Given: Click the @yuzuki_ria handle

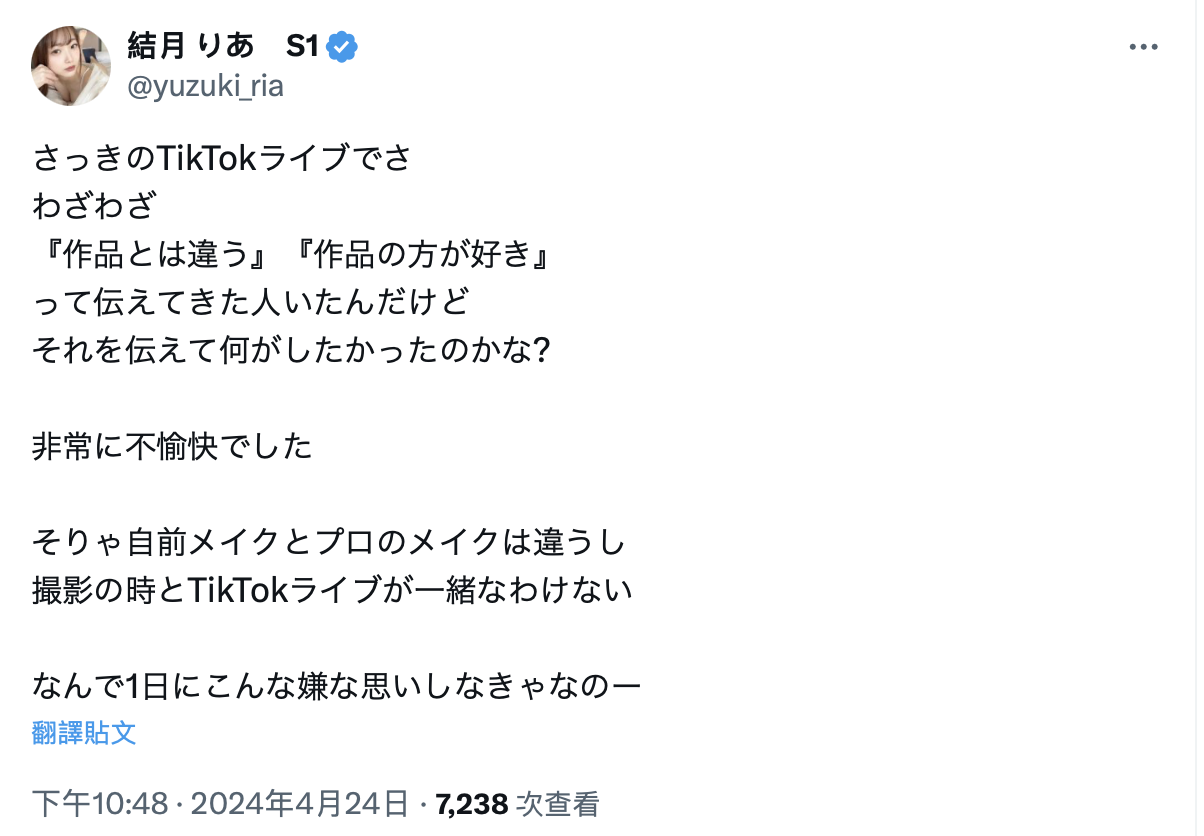Looking at the screenshot, I should pos(205,87).
